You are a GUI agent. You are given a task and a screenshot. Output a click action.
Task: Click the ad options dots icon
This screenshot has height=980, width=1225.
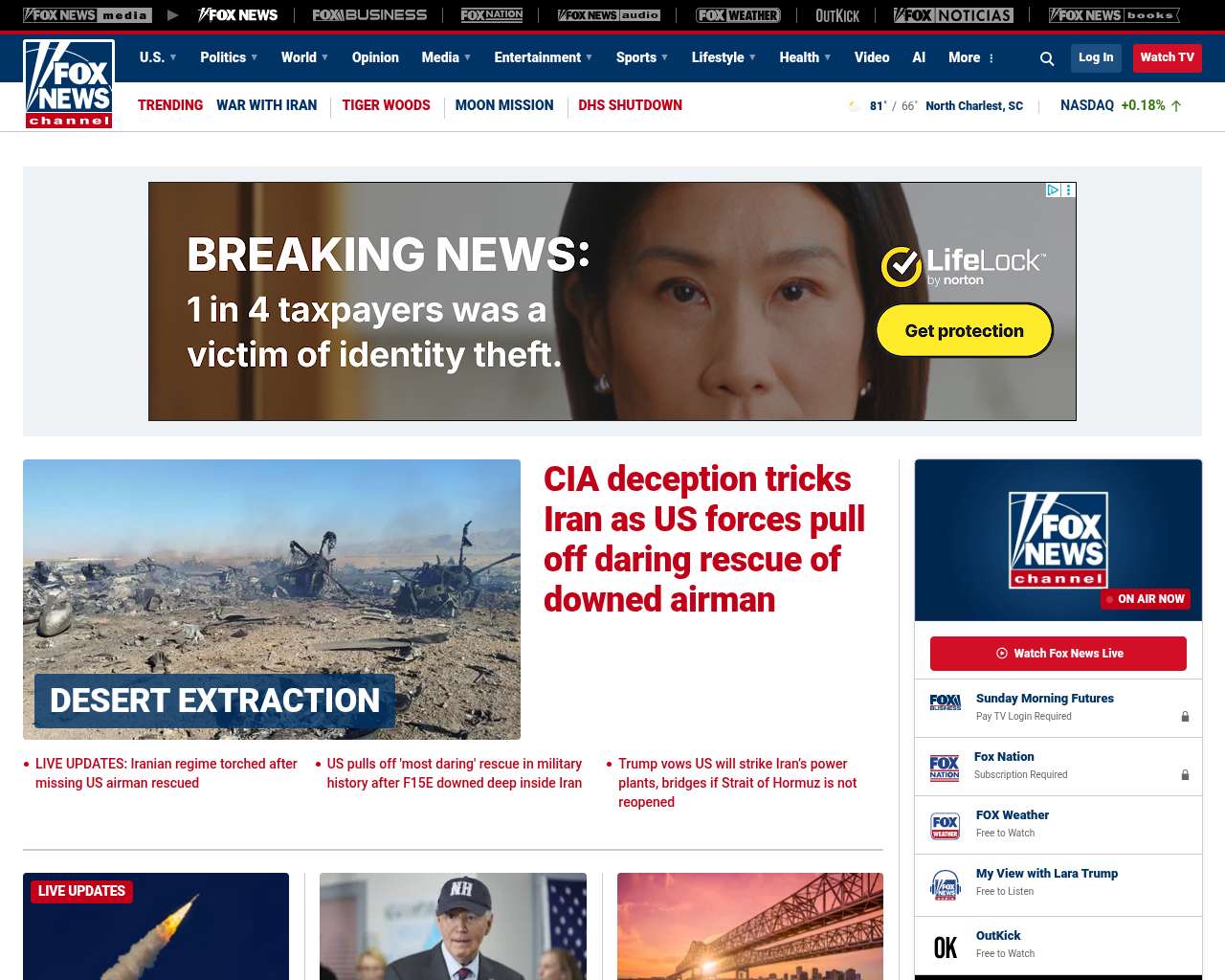[x=1069, y=190]
